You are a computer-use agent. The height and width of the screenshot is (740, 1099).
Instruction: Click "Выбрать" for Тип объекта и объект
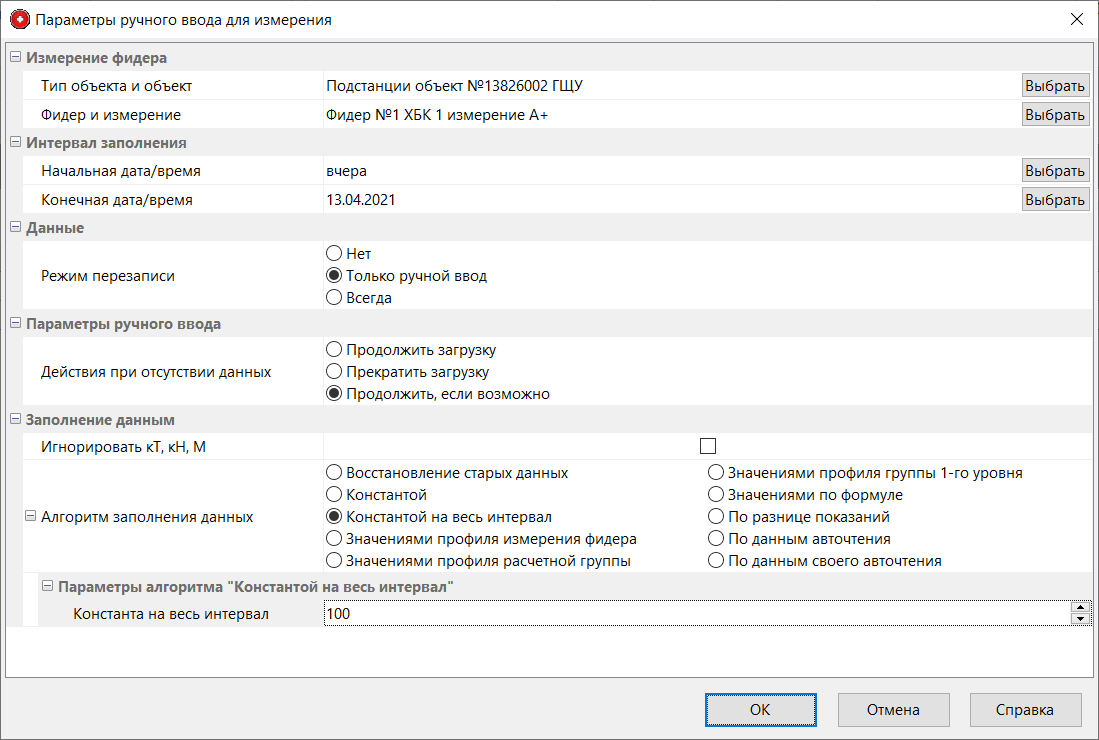(x=1054, y=86)
